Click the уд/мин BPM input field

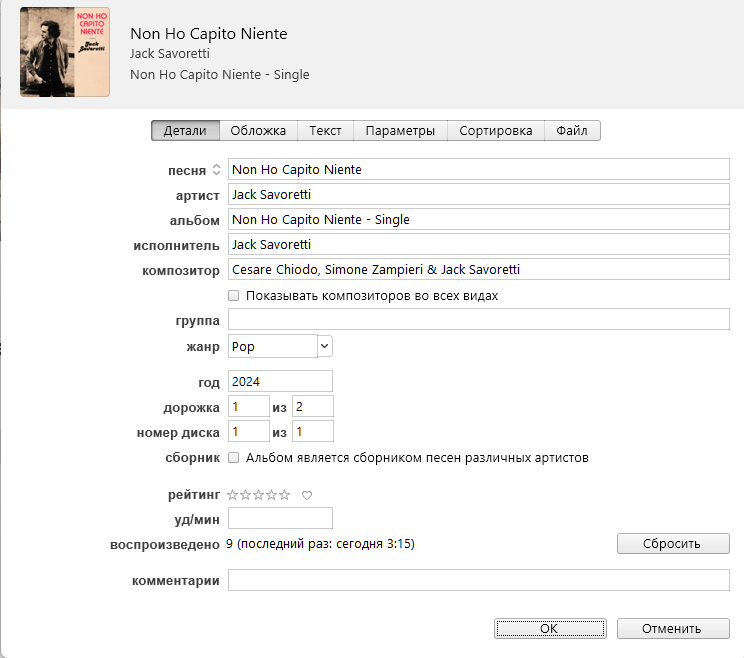pos(280,519)
